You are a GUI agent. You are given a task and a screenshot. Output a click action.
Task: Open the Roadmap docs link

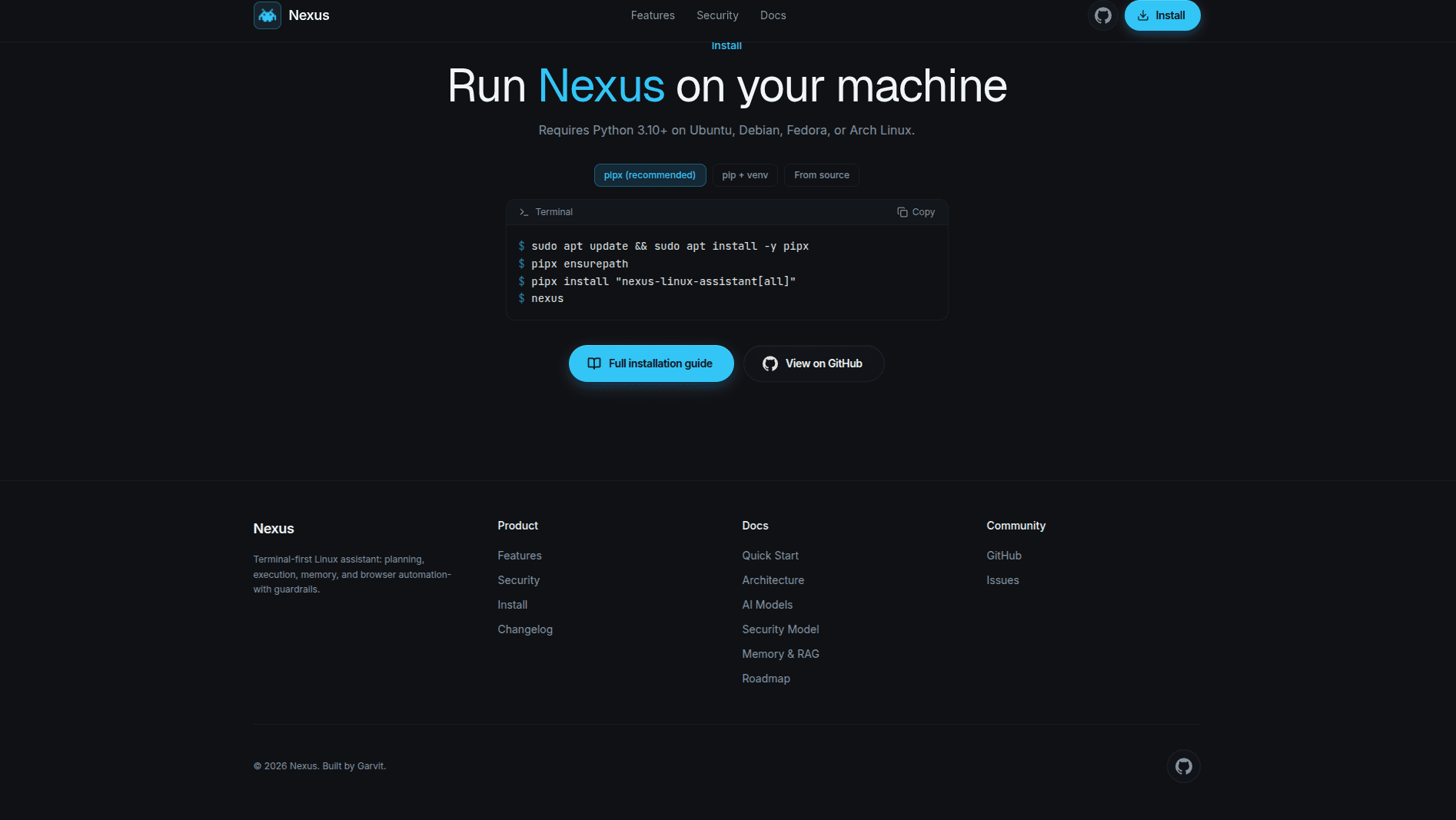(x=766, y=679)
